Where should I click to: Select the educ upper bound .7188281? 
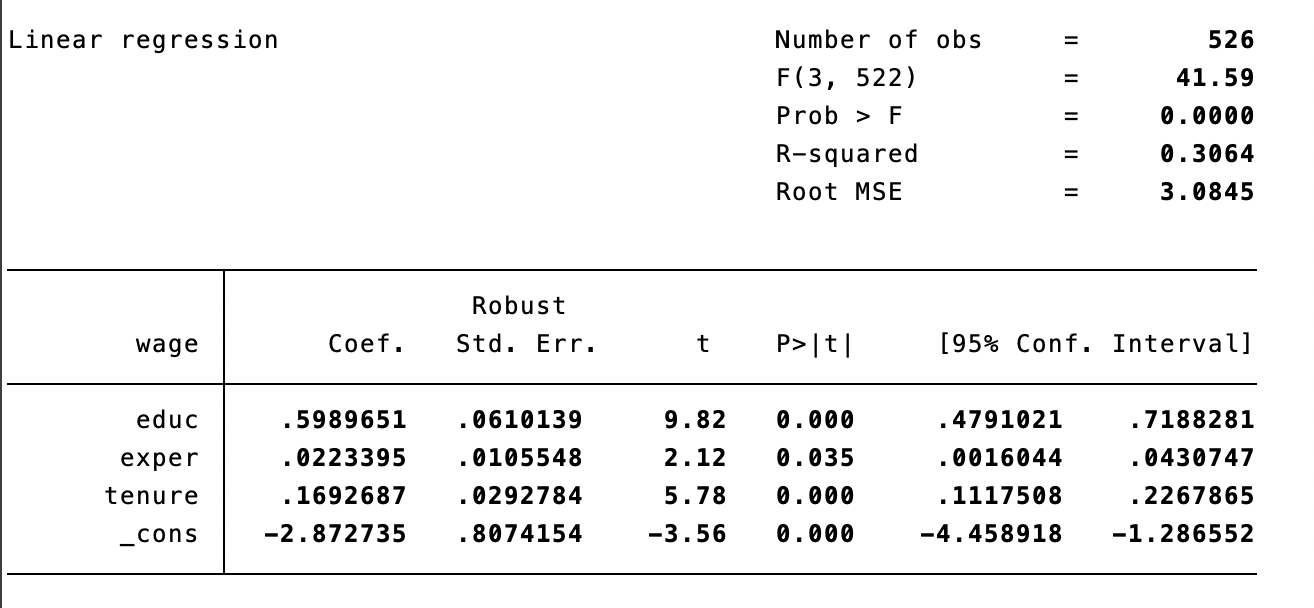click(x=1191, y=419)
